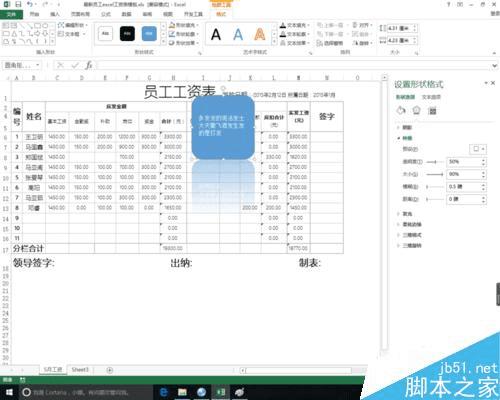Select 形状选项 (Shape Options) in pane
Screen dimensions: 500x400
[x=405, y=97]
